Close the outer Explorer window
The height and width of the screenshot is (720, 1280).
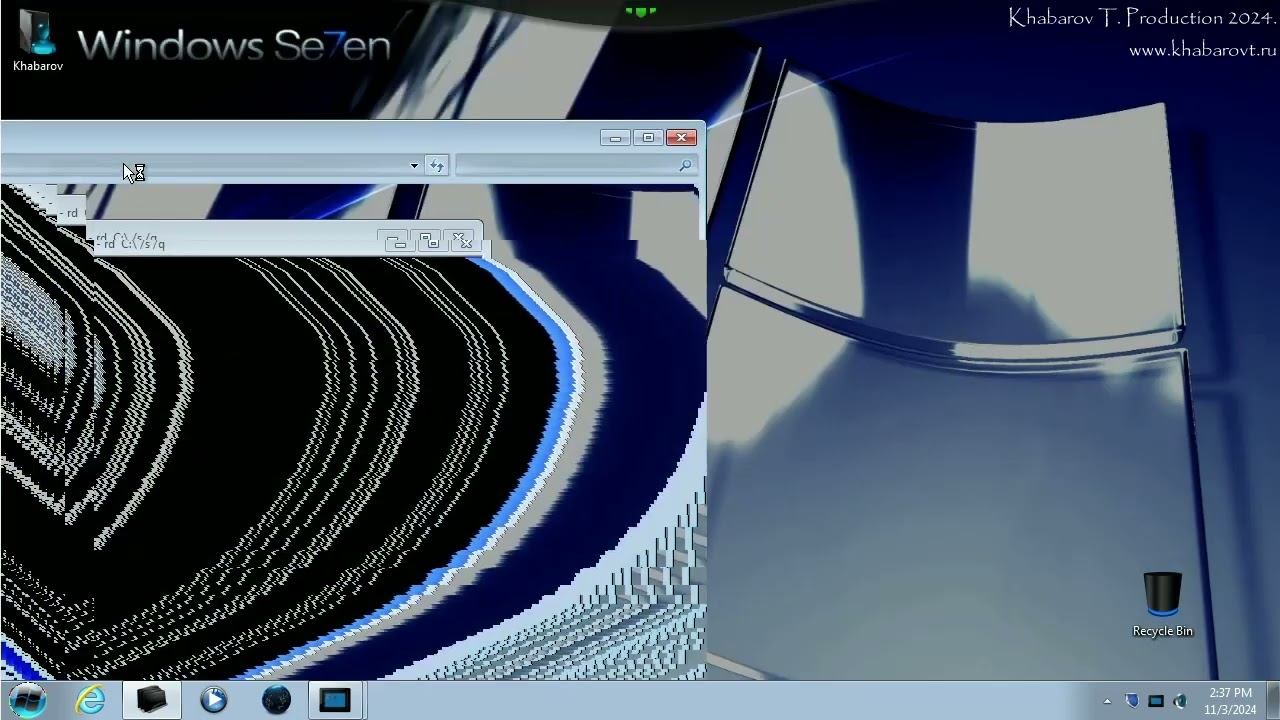[x=681, y=137]
